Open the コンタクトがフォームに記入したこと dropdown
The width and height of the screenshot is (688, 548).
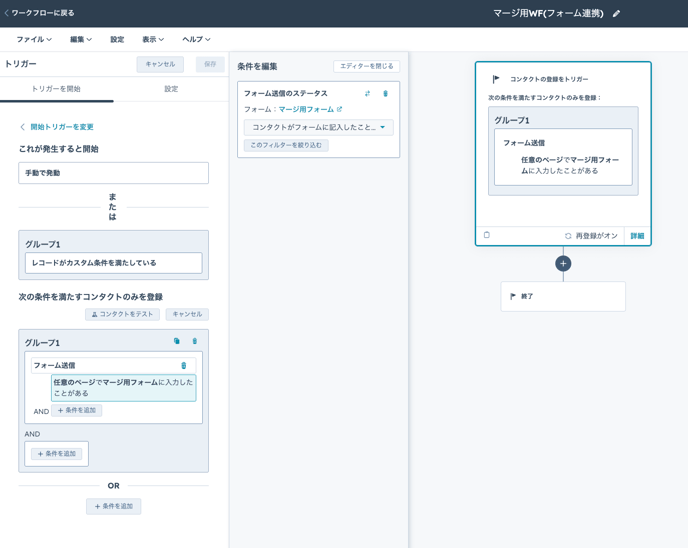(x=318, y=128)
